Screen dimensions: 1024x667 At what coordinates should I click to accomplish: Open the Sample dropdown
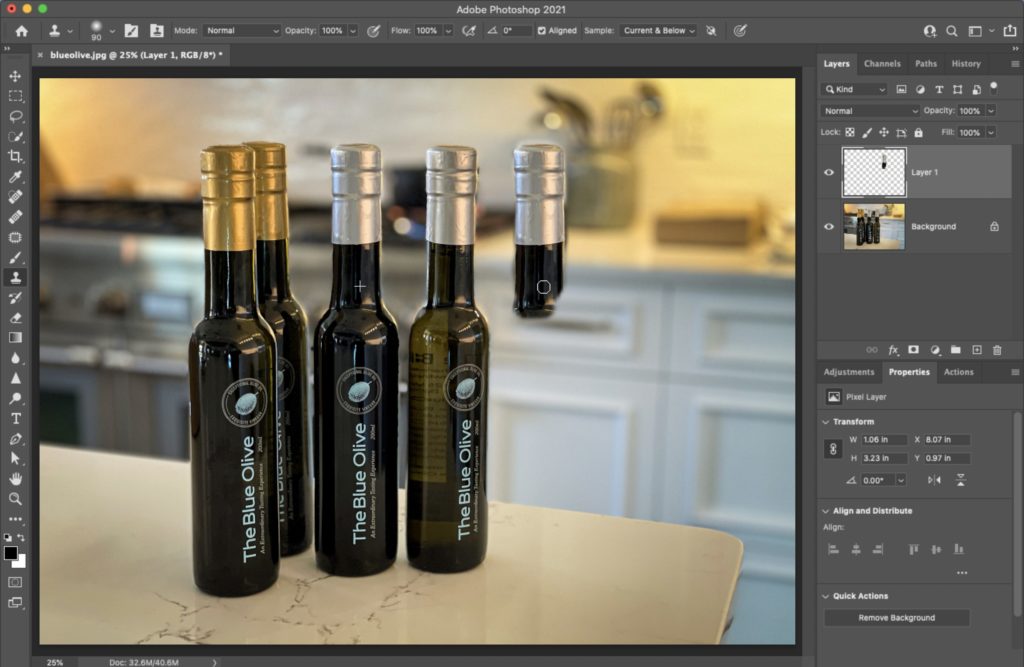(x=659, y=31)
